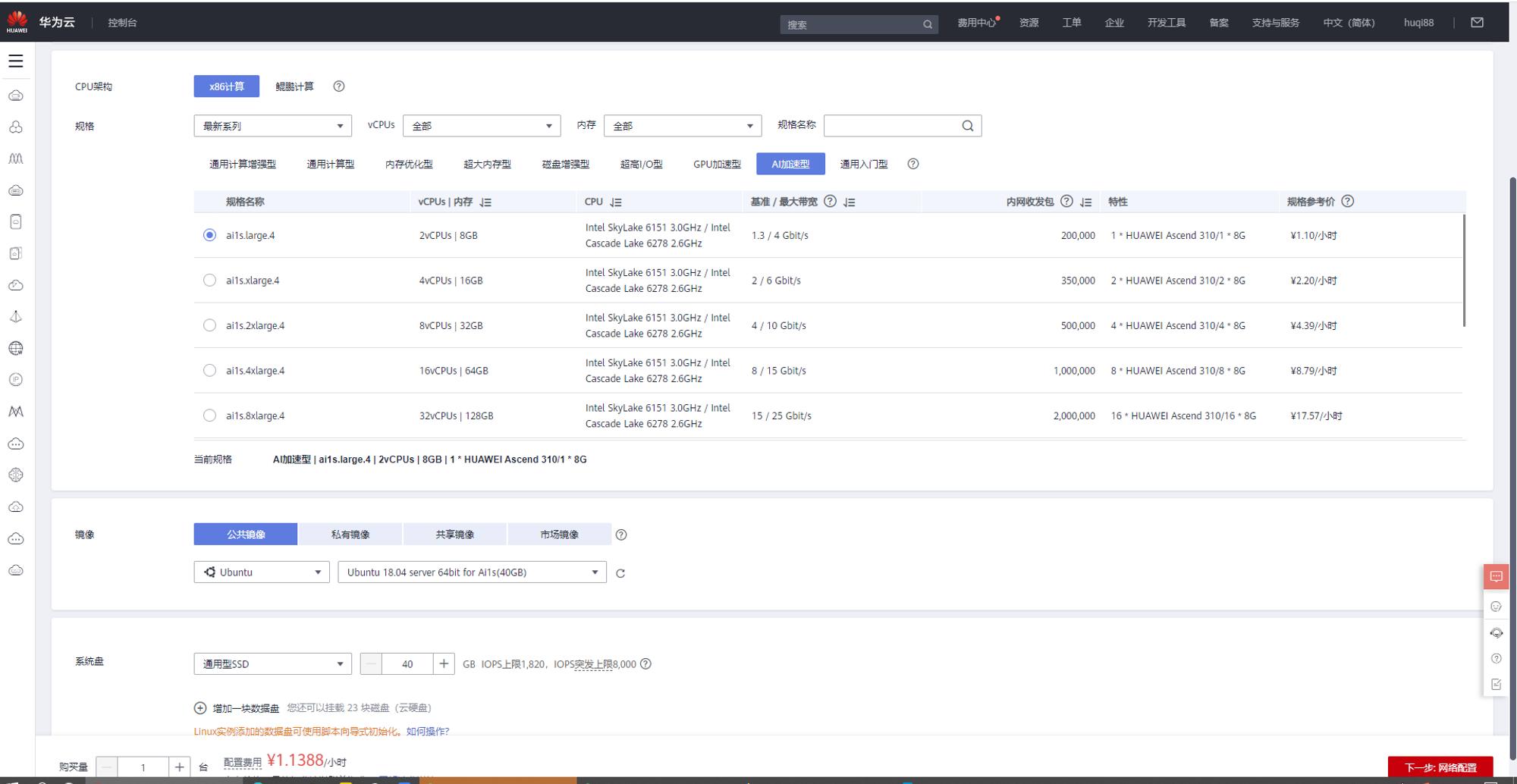
Task: Open the 最新系列 spec series dropdown
Action: 272,126
